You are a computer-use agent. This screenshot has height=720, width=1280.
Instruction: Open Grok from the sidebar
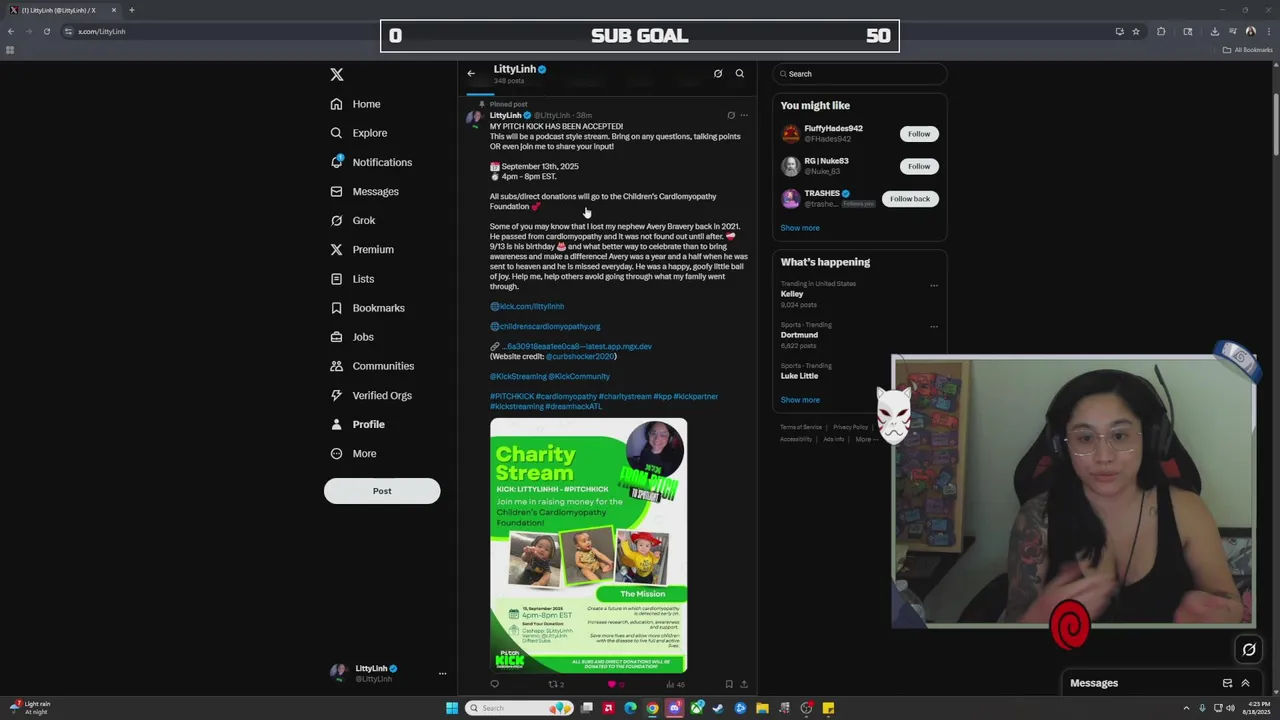(353, 220)
